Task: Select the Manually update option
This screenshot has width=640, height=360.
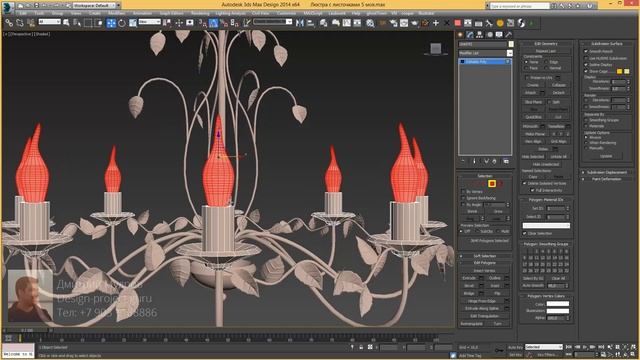Action: tap(586, 148)
